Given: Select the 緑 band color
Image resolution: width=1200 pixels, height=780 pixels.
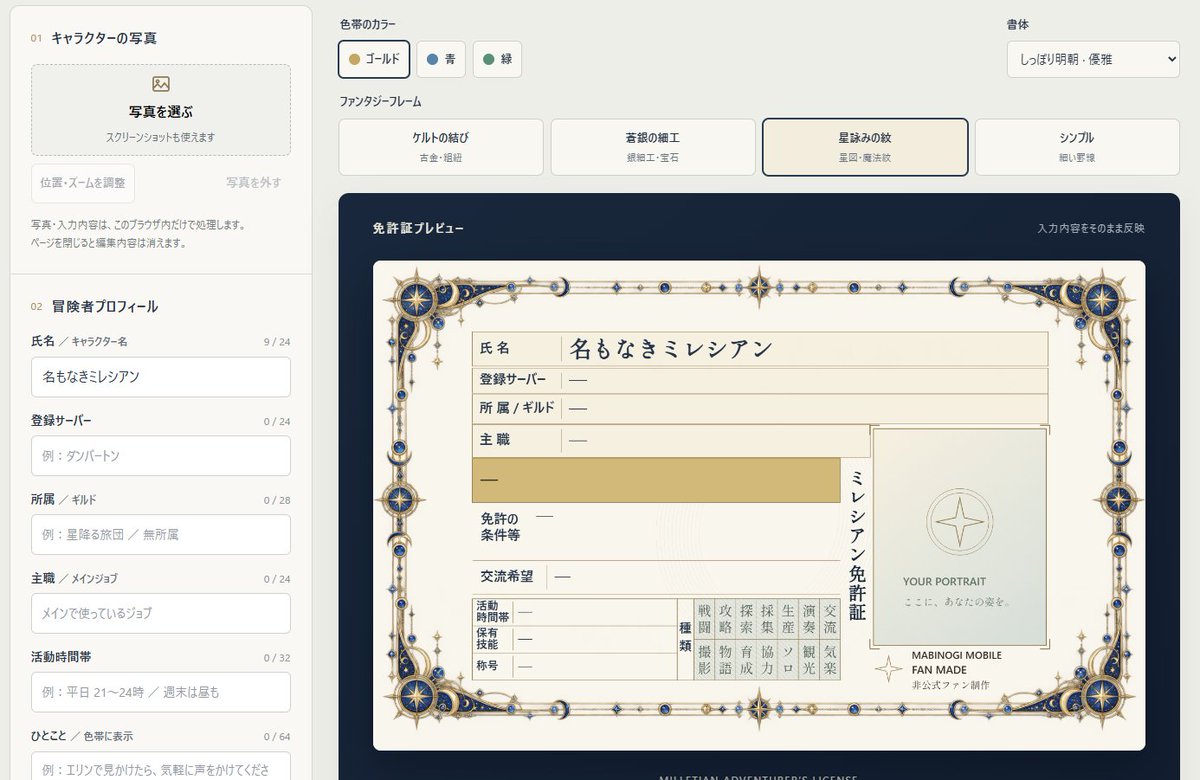Looking at the screenshot, I should point(497,59).
